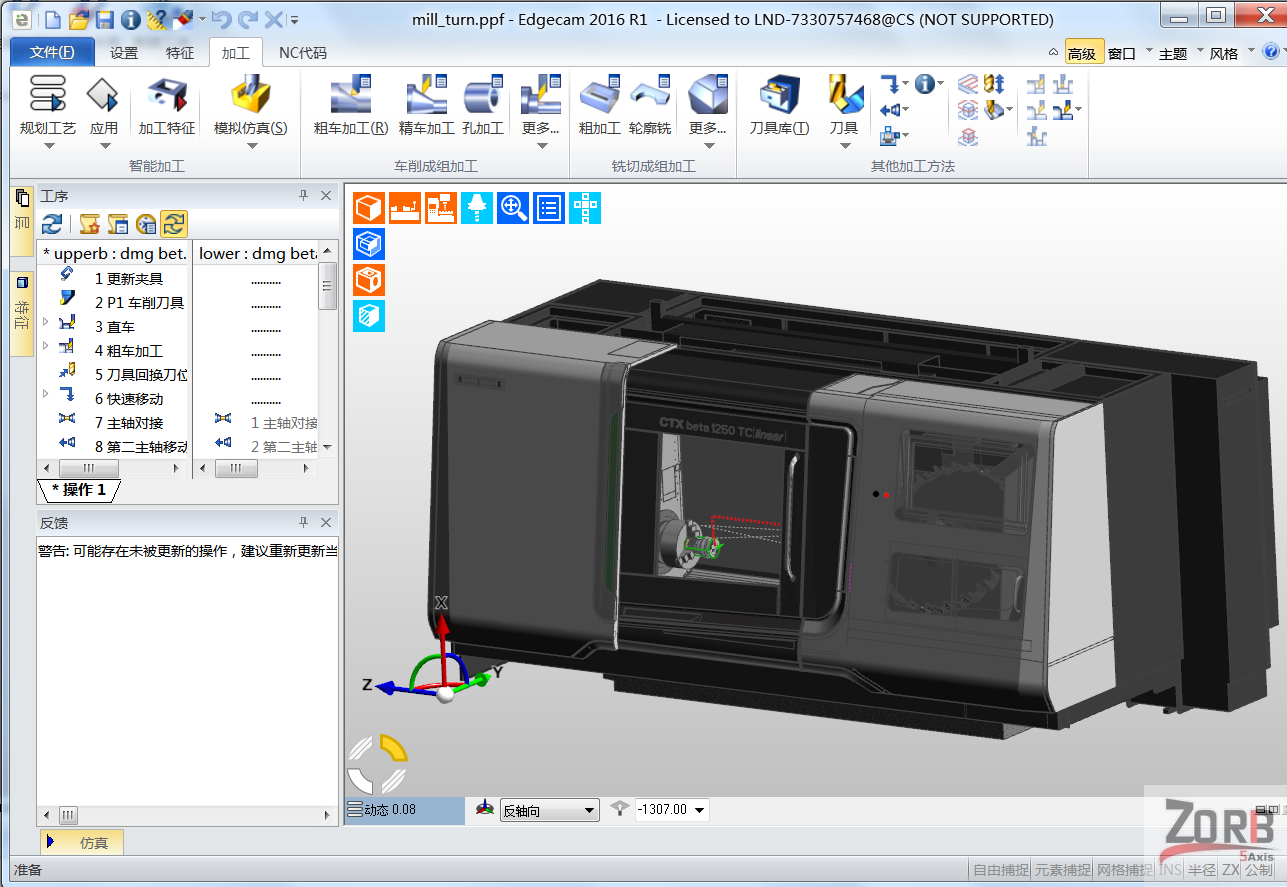Enable 网格捕捉 snapping in the status bar
The image size is (1287, 887).
[x=1123, y=870]
